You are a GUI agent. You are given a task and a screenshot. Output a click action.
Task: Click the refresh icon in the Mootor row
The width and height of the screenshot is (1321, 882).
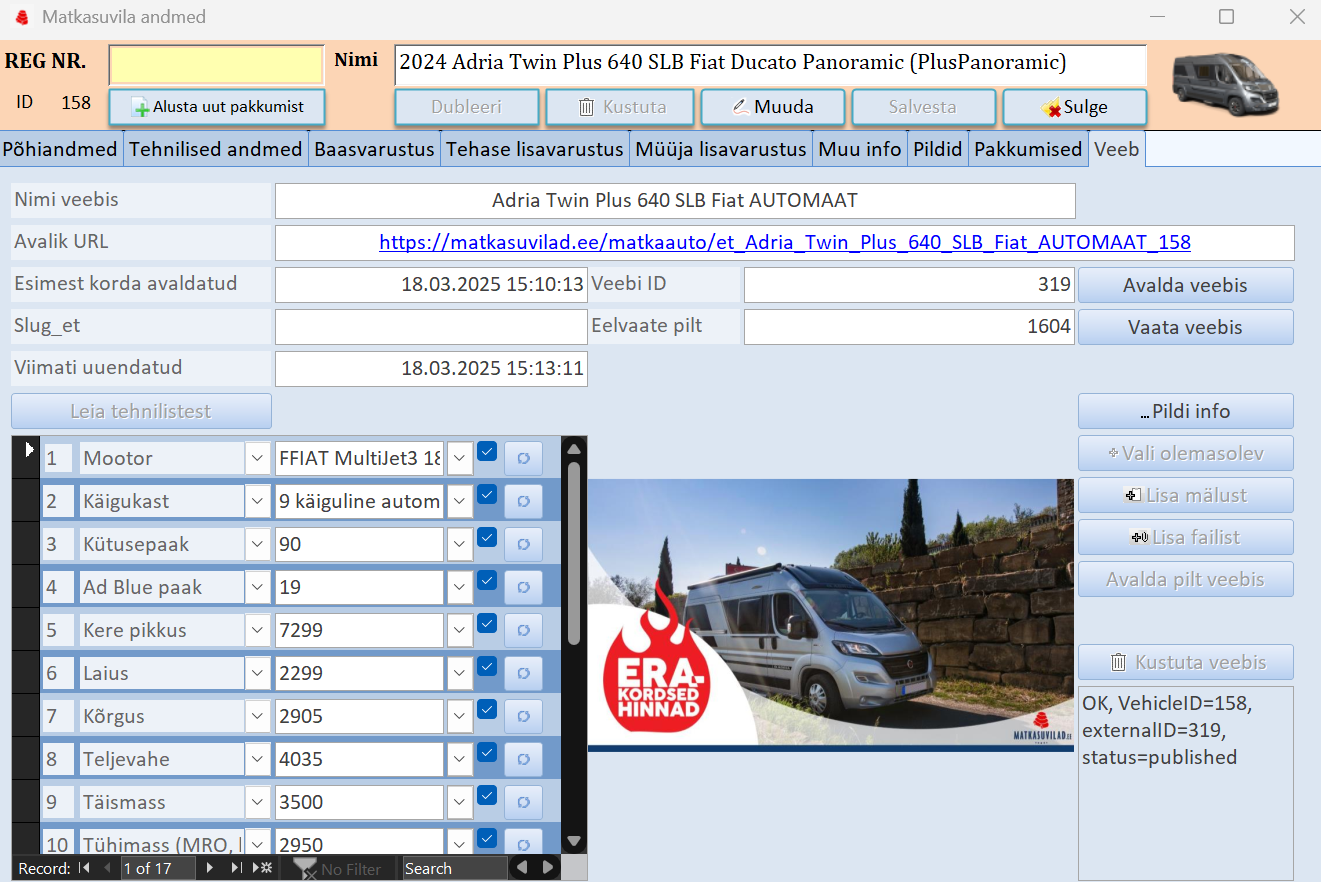point(523,459)
